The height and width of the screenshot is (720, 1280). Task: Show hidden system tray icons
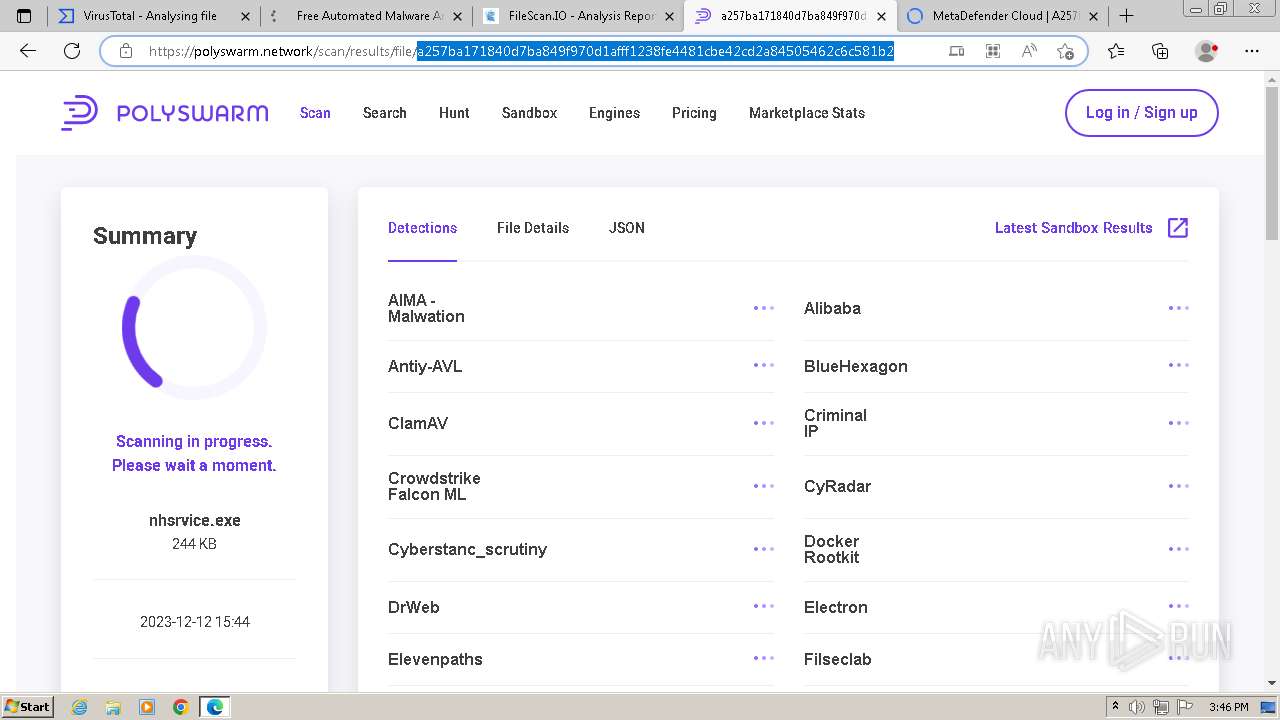[1115, 707]
